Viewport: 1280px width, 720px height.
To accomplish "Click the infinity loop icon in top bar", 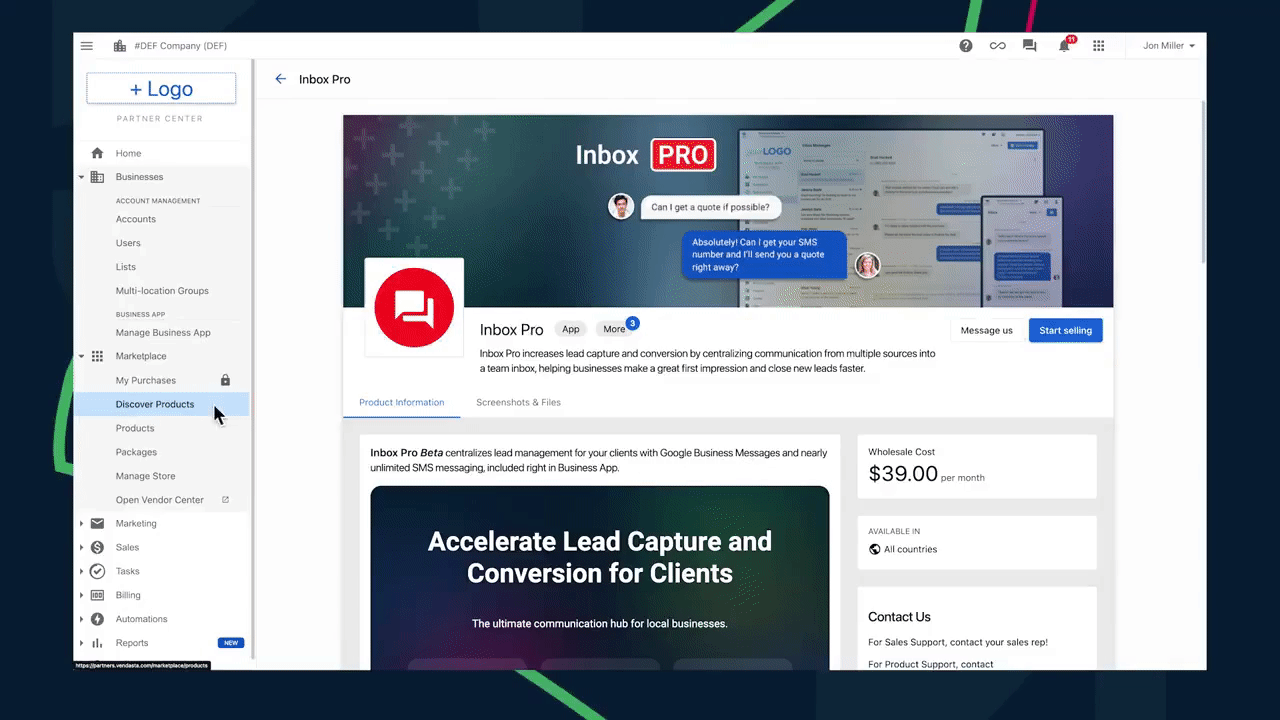I will (x=997, y=46).
